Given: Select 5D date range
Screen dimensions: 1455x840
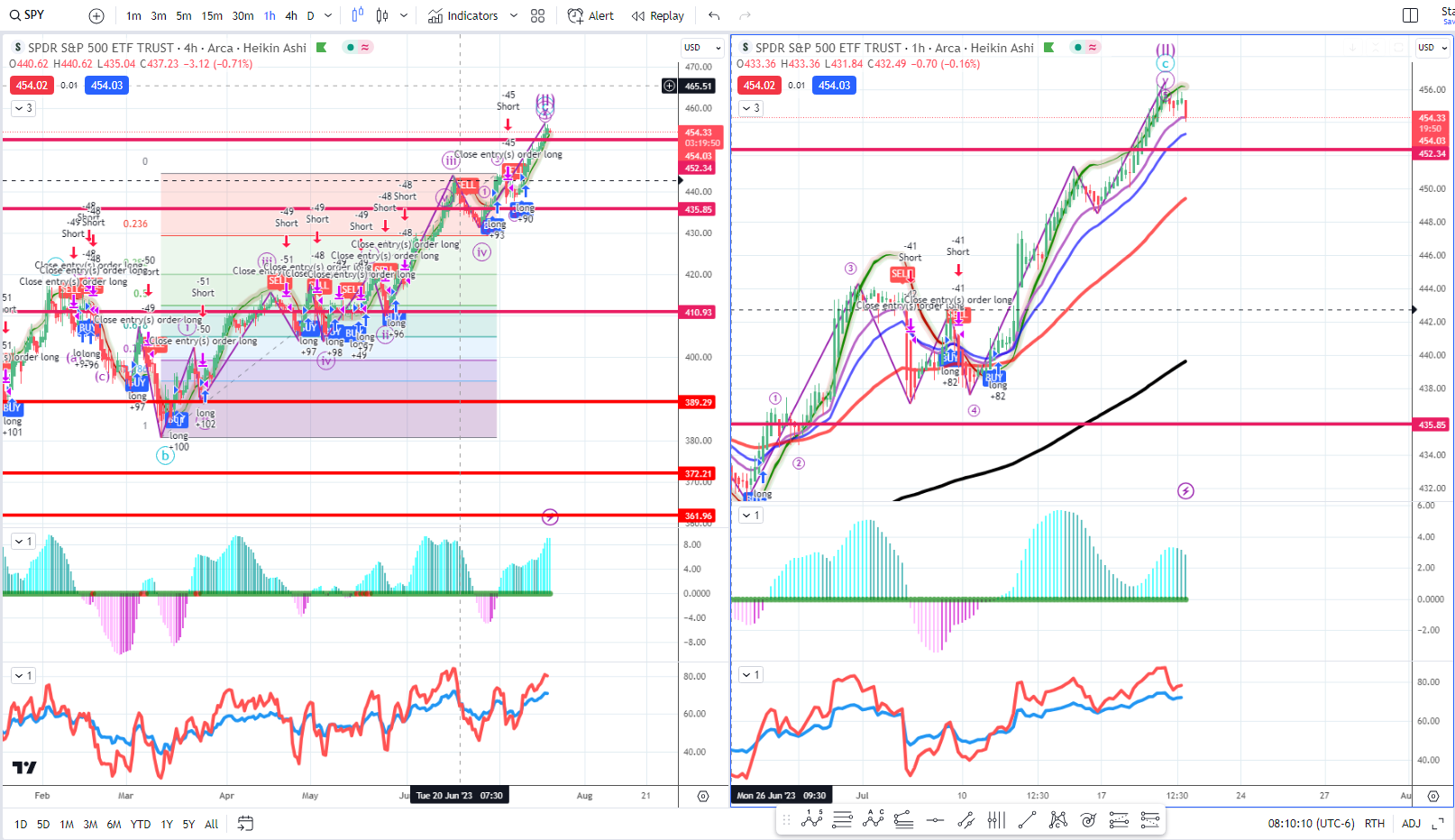Looking at the screenshot, I should point(43,824).
